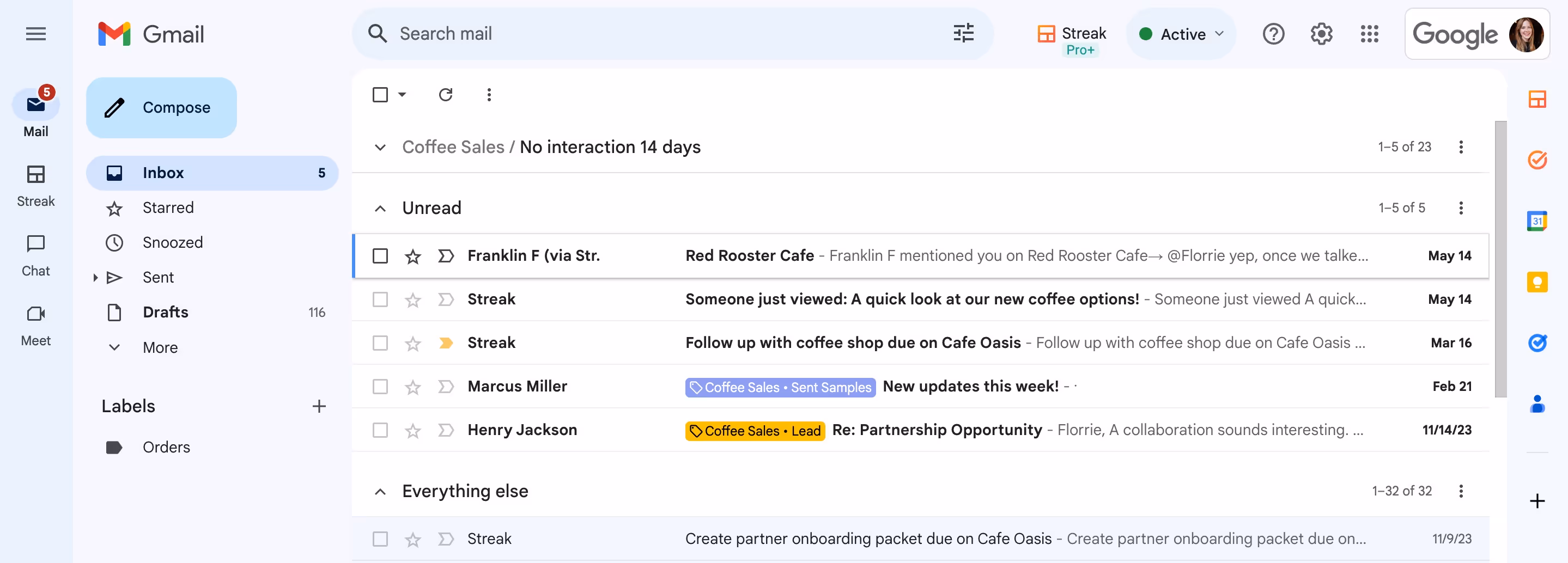This screenshot has width=1568, height=563.
Task: Open Contacts side panel icon
Action: [1537, 403]
